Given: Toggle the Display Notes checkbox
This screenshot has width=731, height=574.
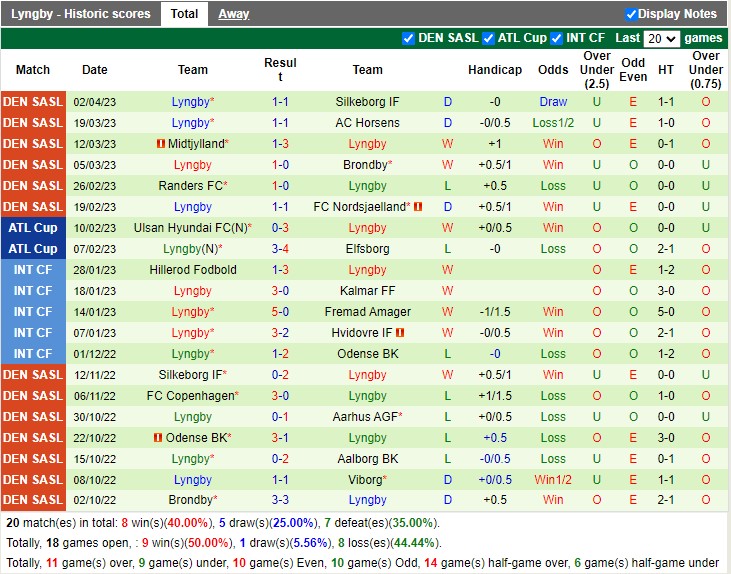Looking at the screenshot, I should pos(631,14).
